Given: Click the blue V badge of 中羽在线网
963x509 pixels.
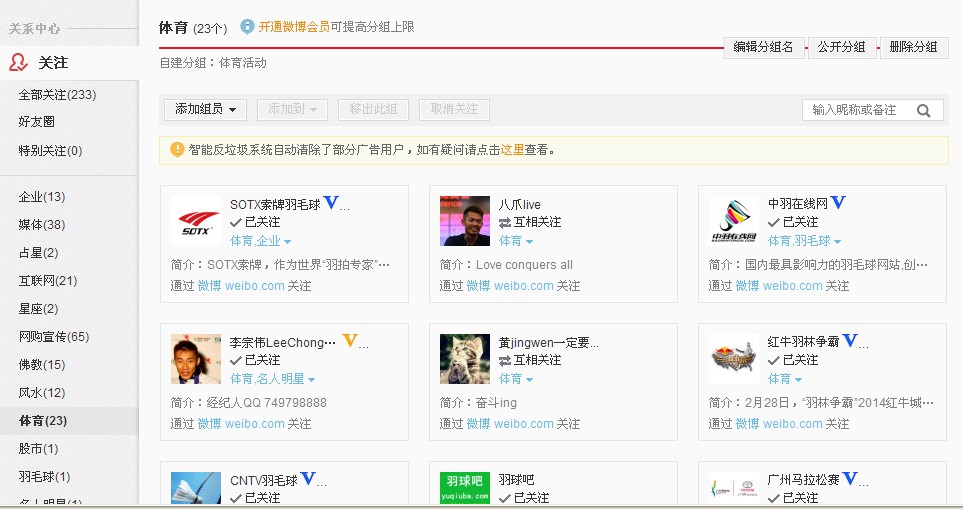Looking at the screenshot, I should pyautogui.click(x=838, y=202).
